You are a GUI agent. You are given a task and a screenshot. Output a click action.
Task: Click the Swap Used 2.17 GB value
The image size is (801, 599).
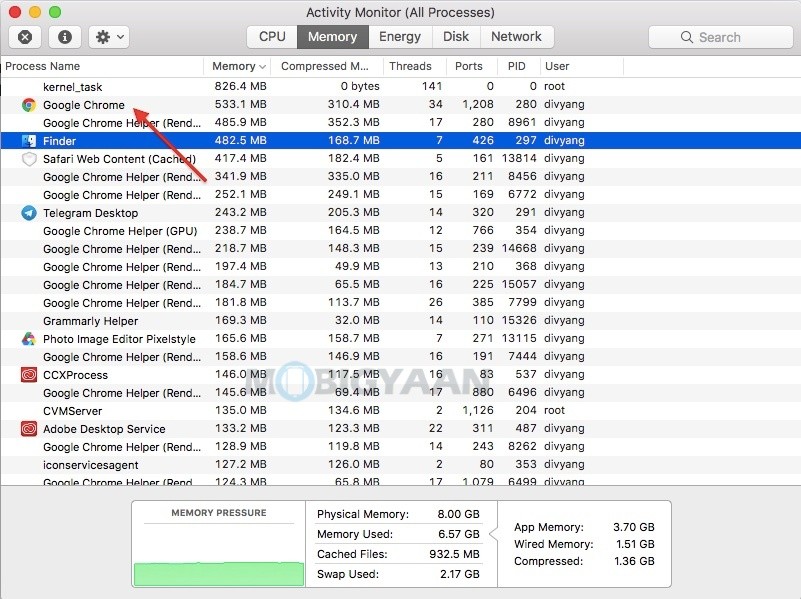pos(460,574)
